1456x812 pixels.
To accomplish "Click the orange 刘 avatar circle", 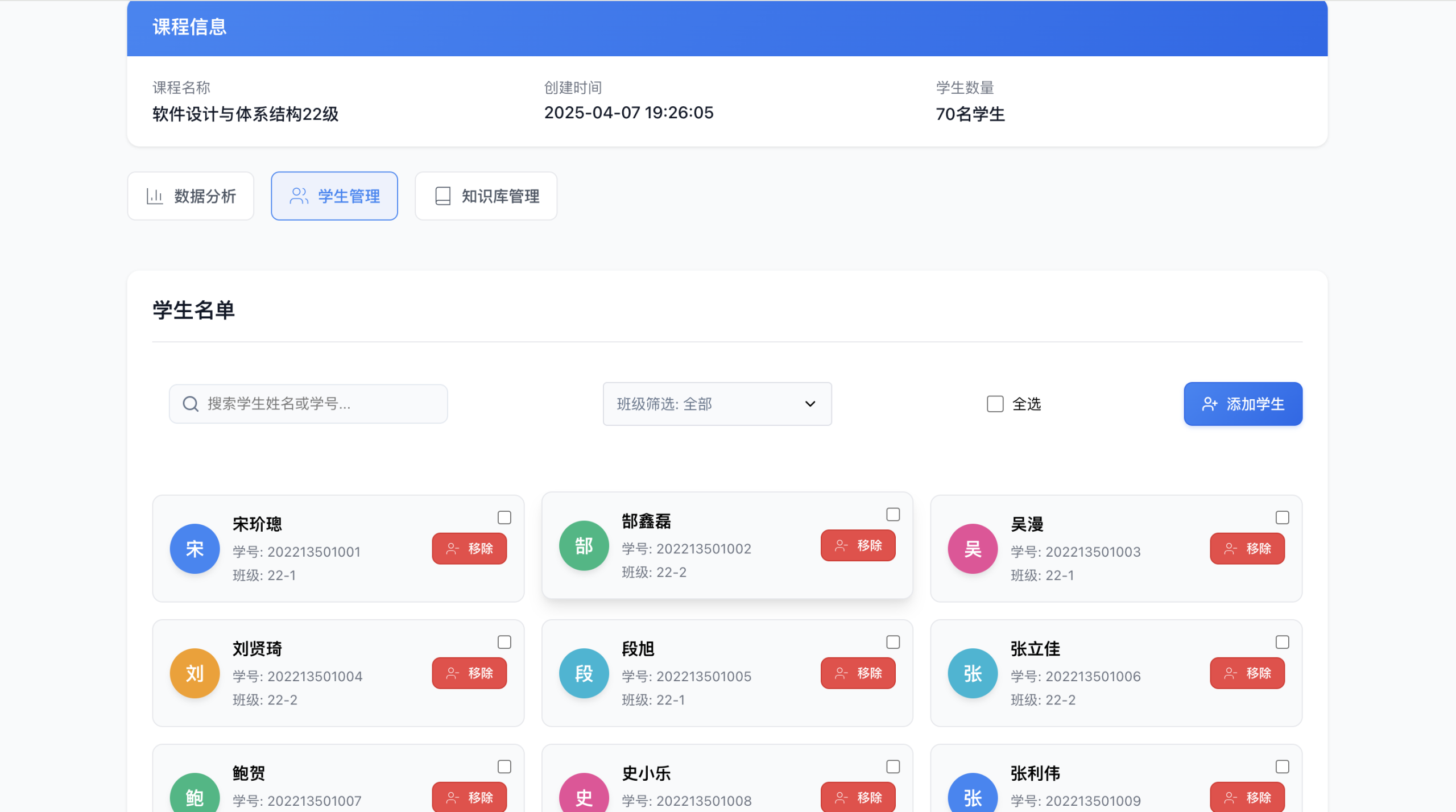I will pos(195,673).
